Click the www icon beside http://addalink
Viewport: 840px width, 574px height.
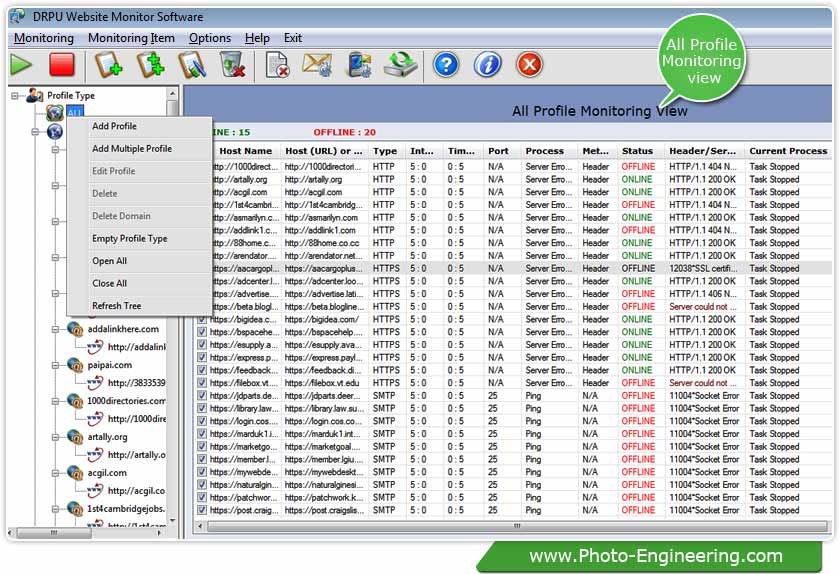pos(95,347)
